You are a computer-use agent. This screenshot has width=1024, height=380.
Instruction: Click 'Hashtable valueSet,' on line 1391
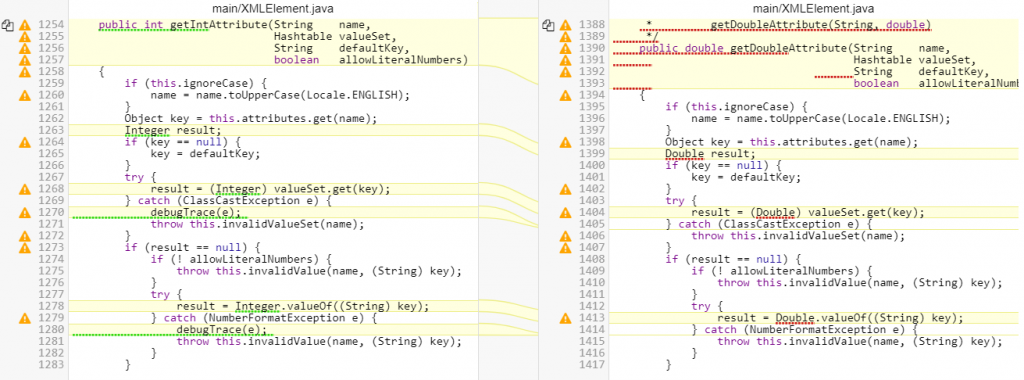[915, 61]
